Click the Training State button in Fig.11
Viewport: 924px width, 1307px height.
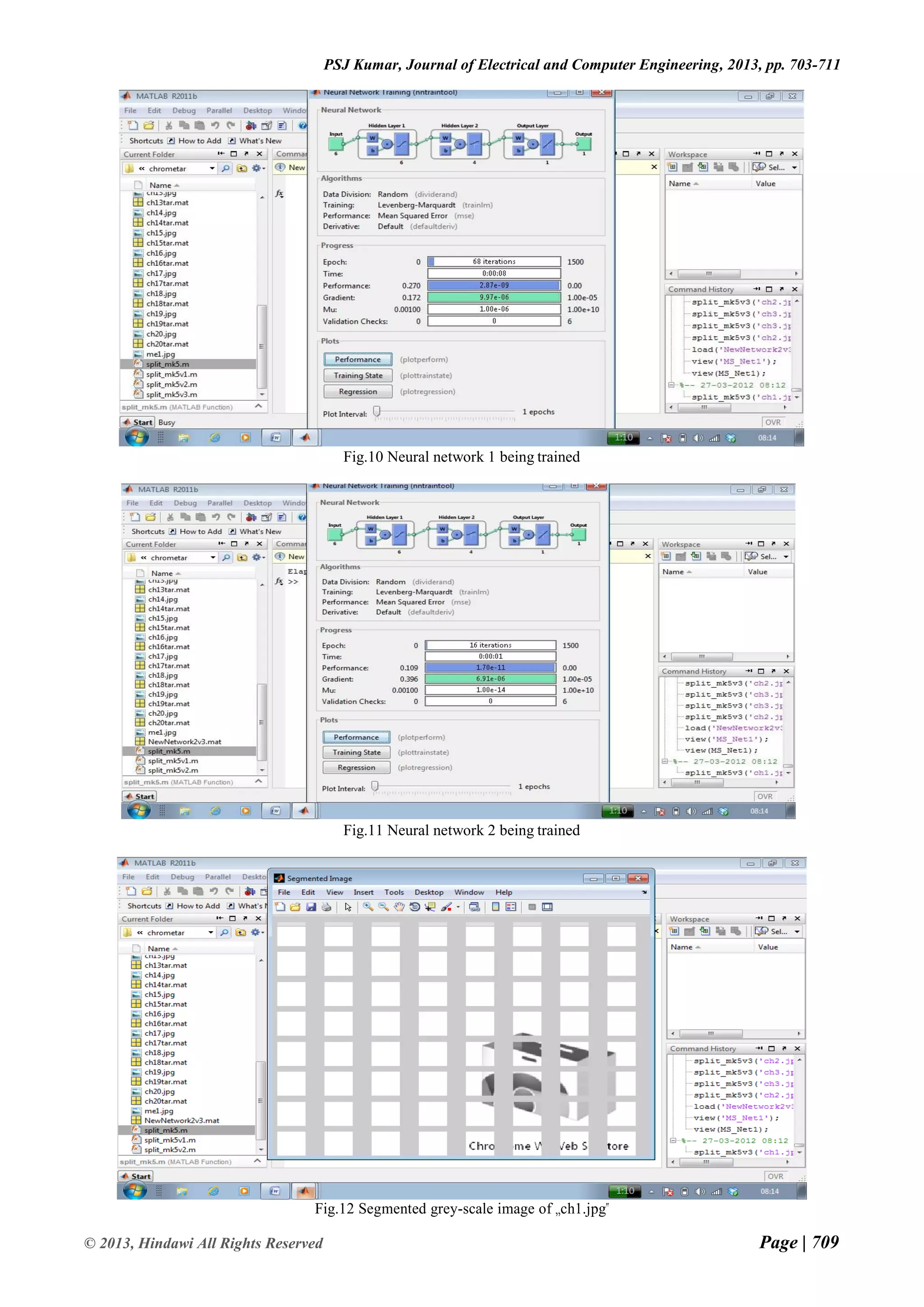356,752
